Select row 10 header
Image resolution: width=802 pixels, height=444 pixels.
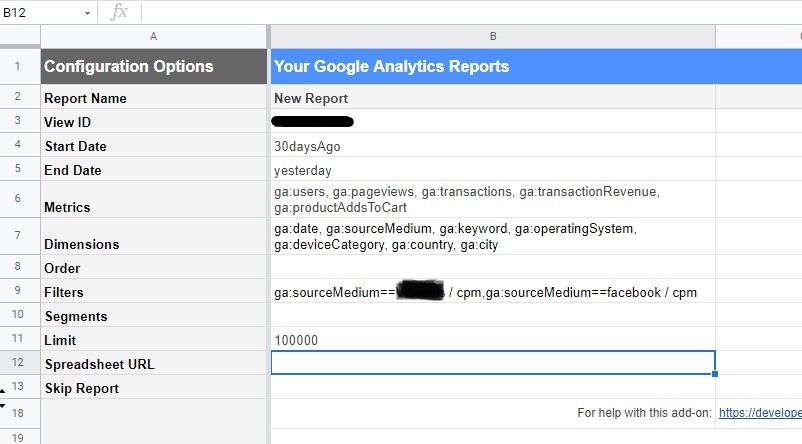point(20,315)
